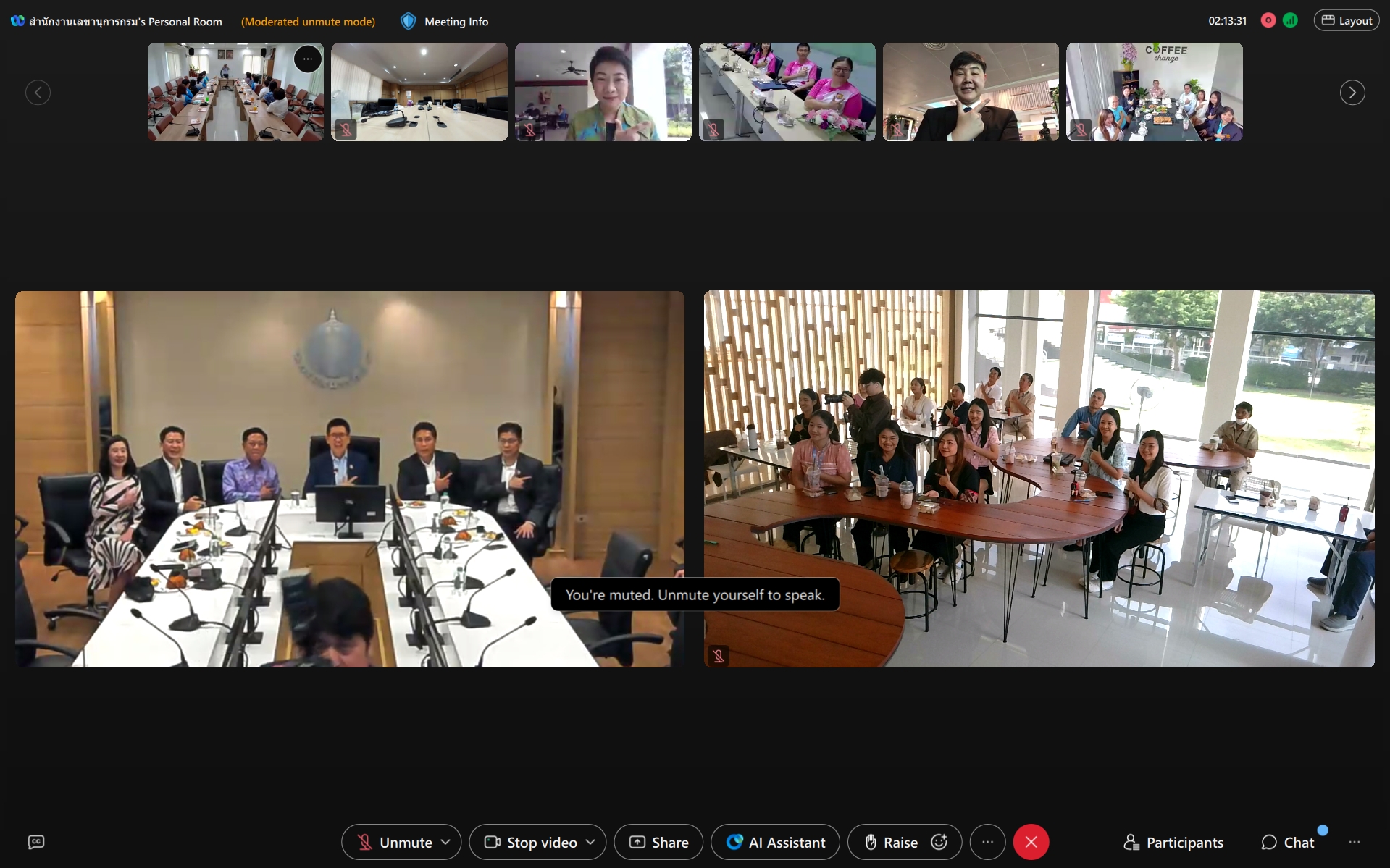Stop video camera
The image size is (1390, 868).
point(531,842)
